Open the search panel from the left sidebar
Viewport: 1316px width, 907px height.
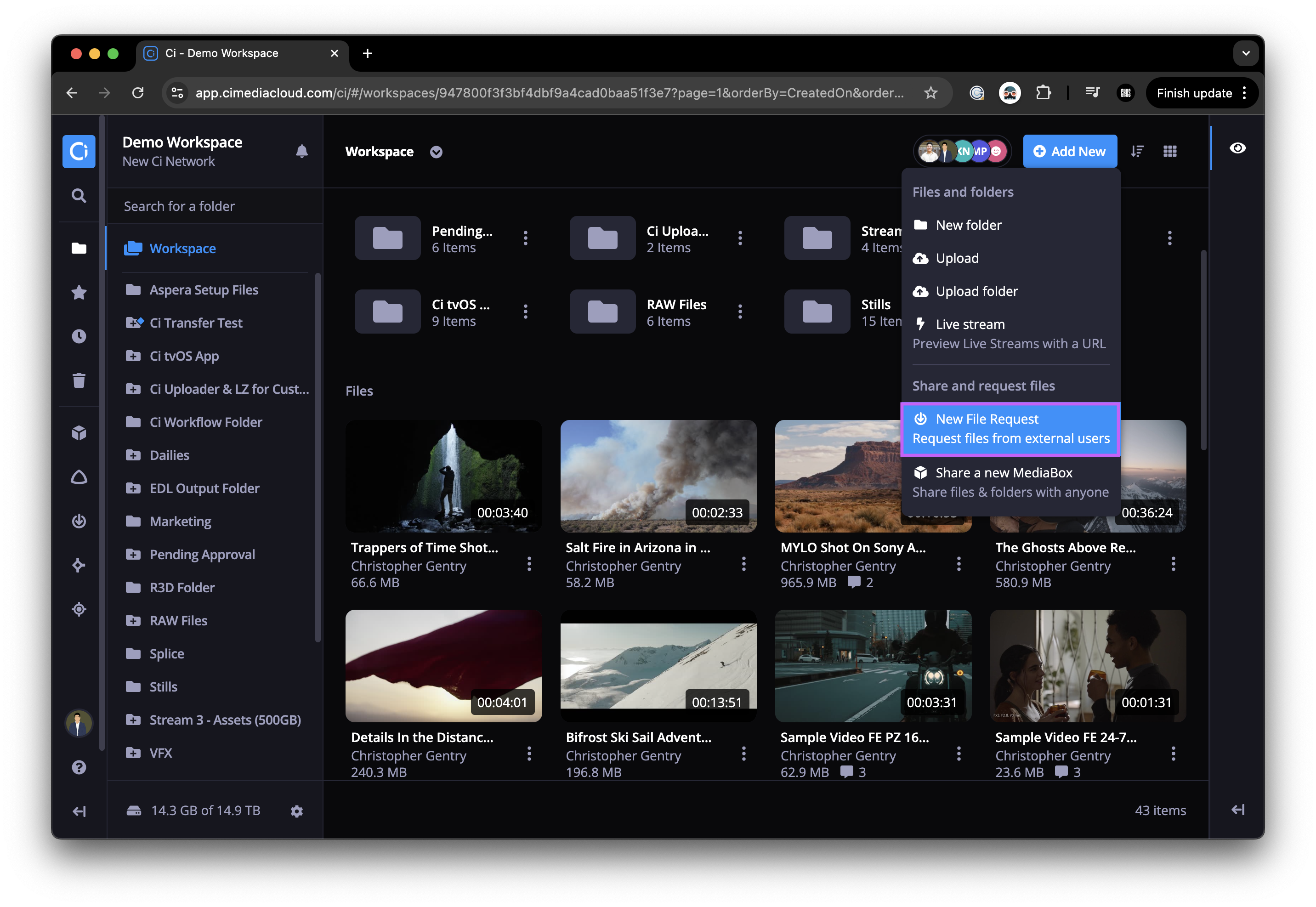[79, 195]
